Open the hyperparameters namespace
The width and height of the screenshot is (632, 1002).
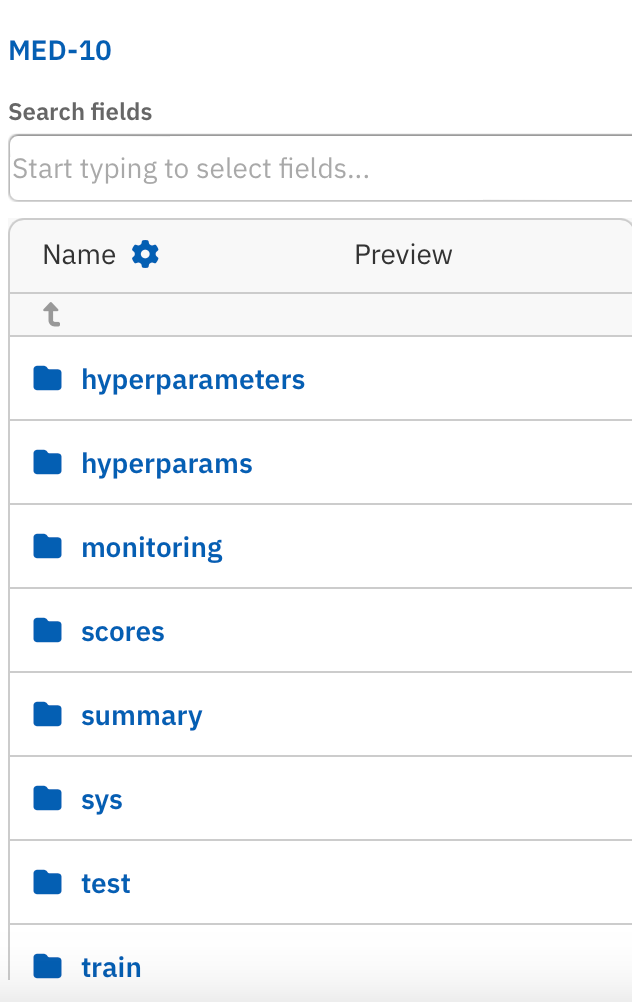[193, 380]
